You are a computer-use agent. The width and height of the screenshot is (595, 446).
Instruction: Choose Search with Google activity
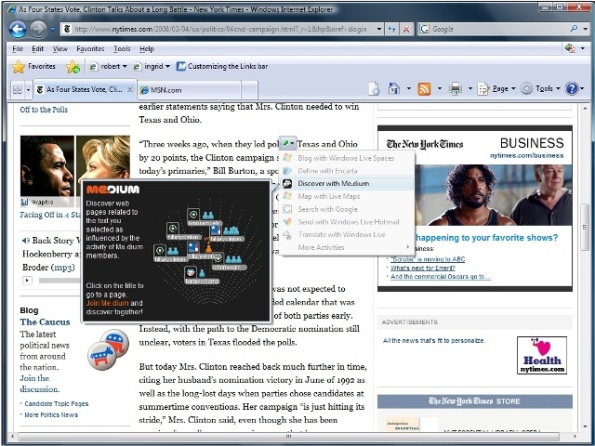346,209
